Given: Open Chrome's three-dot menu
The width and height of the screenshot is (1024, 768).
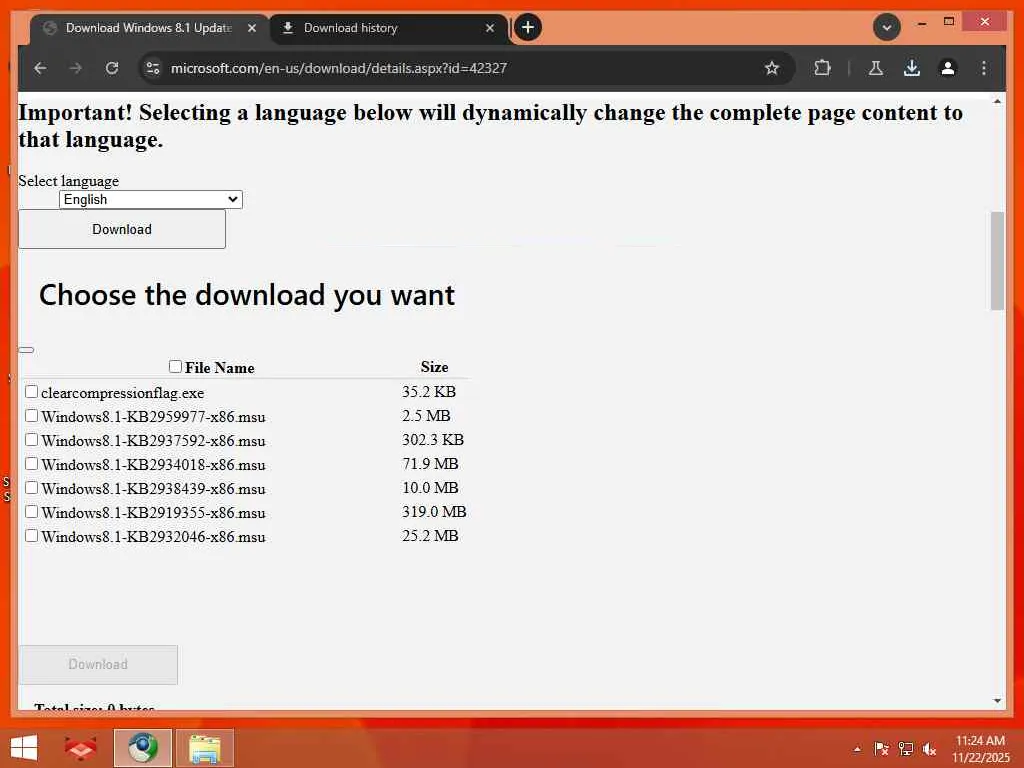Looking at the screenshot, I should click(x=984, y=68).
